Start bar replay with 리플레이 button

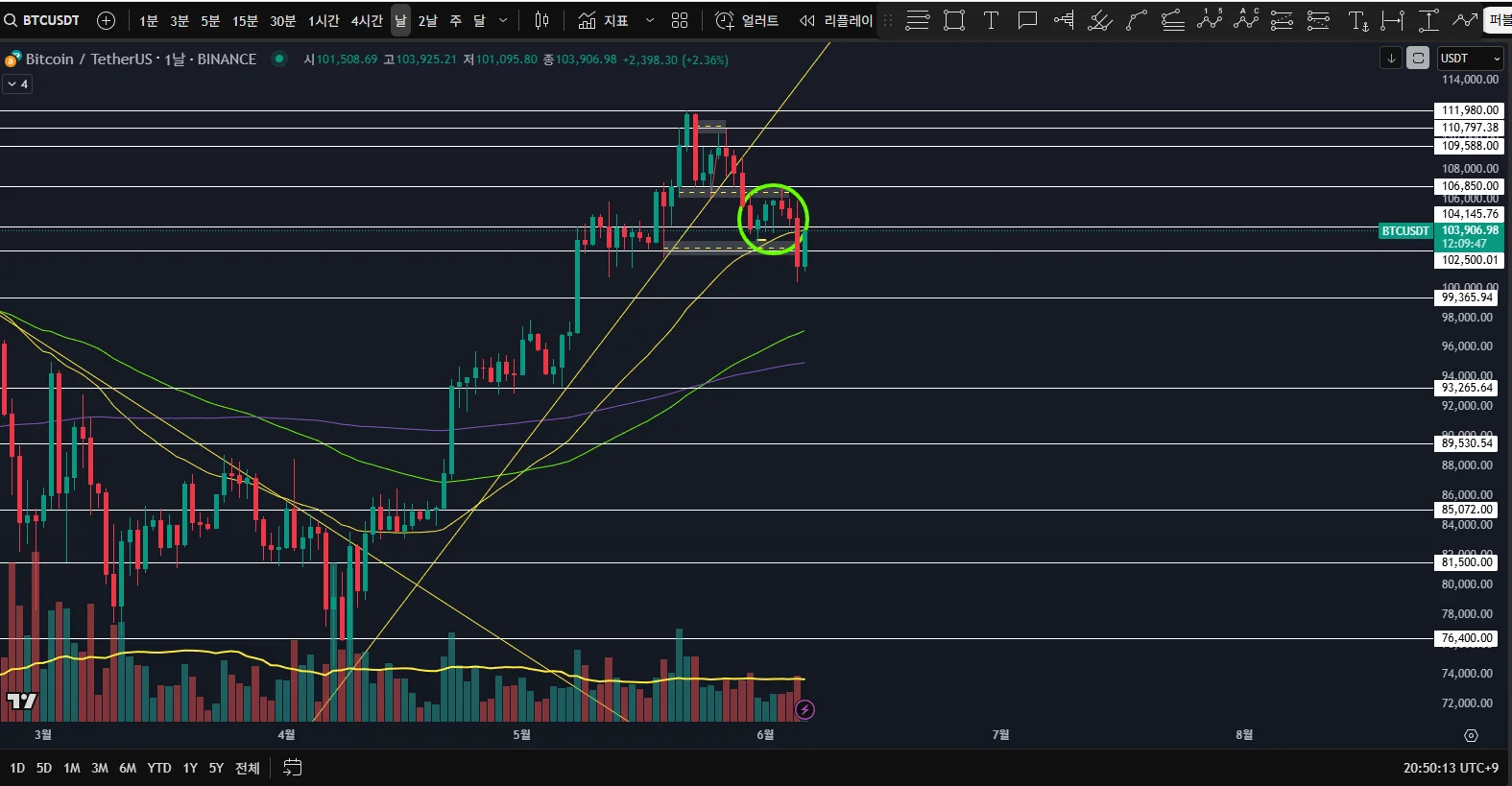pos(836,20)
